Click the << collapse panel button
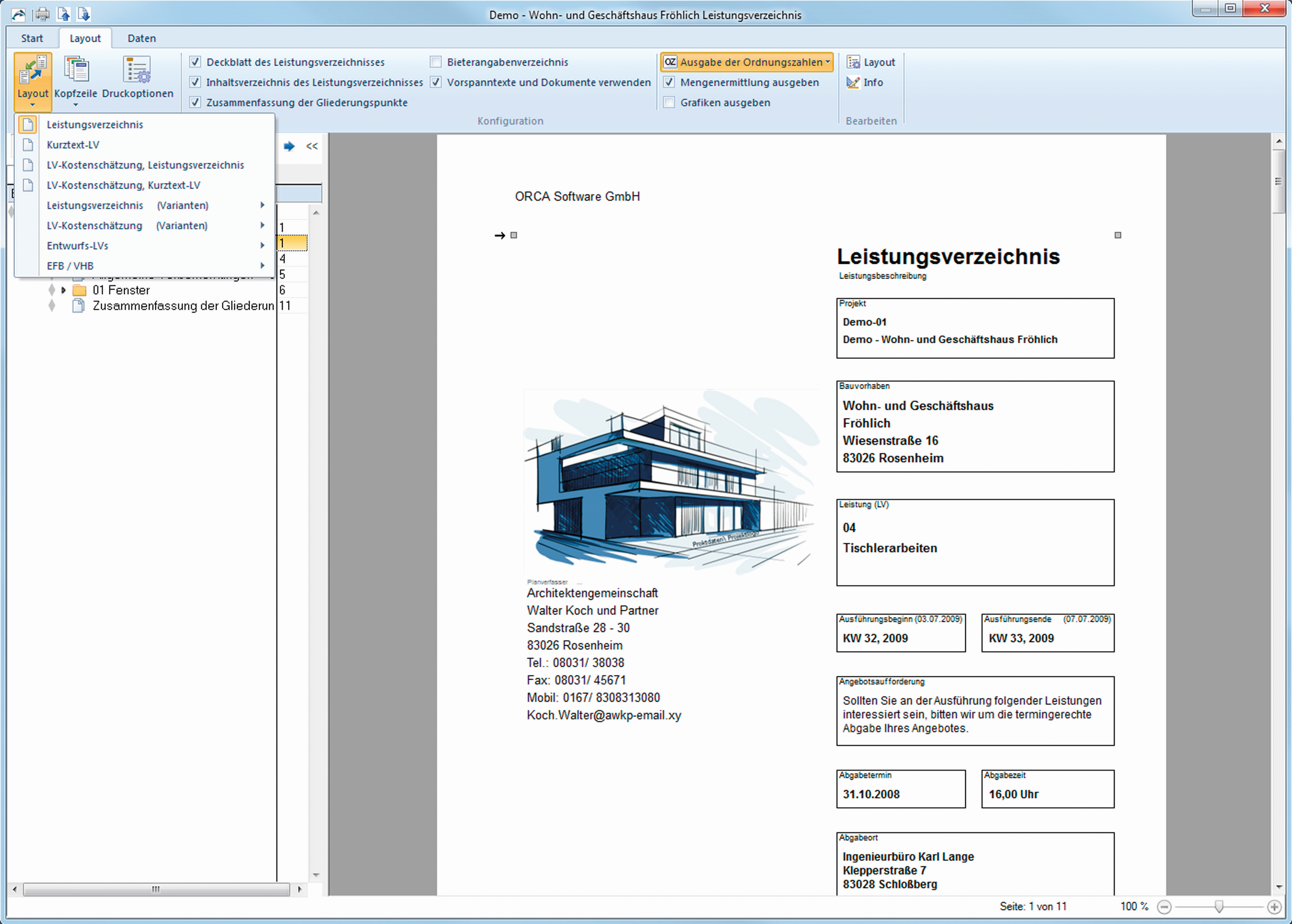Image resolution: width=1292 pixels, height=924 pixels. tap(312, 146)
